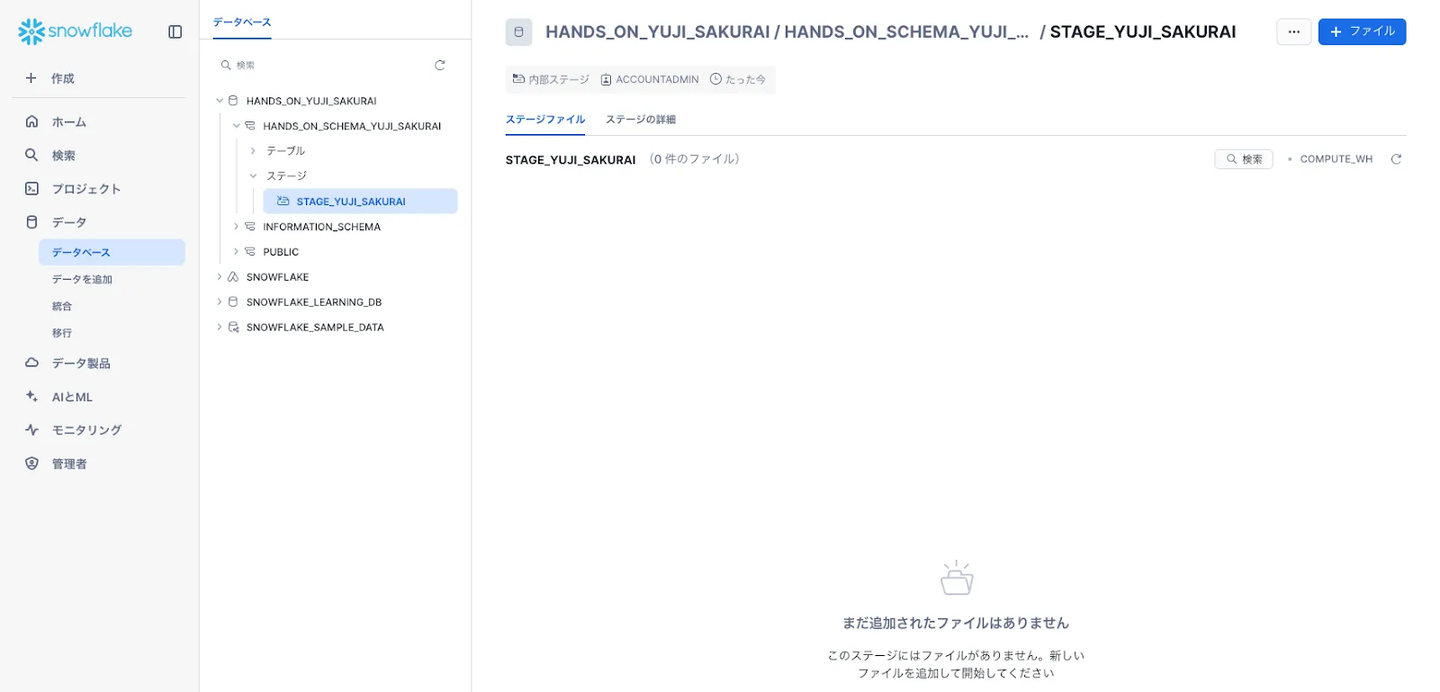
Task: Click database icon of HANDS_ON_YUJI_SAKURAI
Action: (233, 101)
